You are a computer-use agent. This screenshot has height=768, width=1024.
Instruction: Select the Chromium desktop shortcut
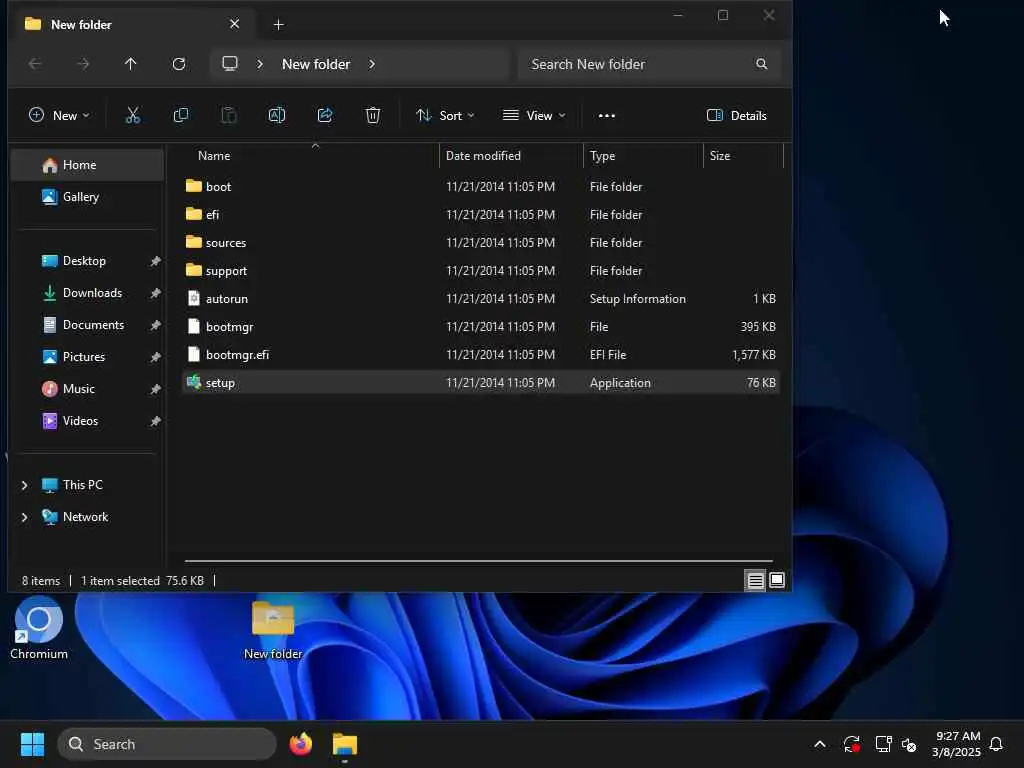tap(39, 628)
